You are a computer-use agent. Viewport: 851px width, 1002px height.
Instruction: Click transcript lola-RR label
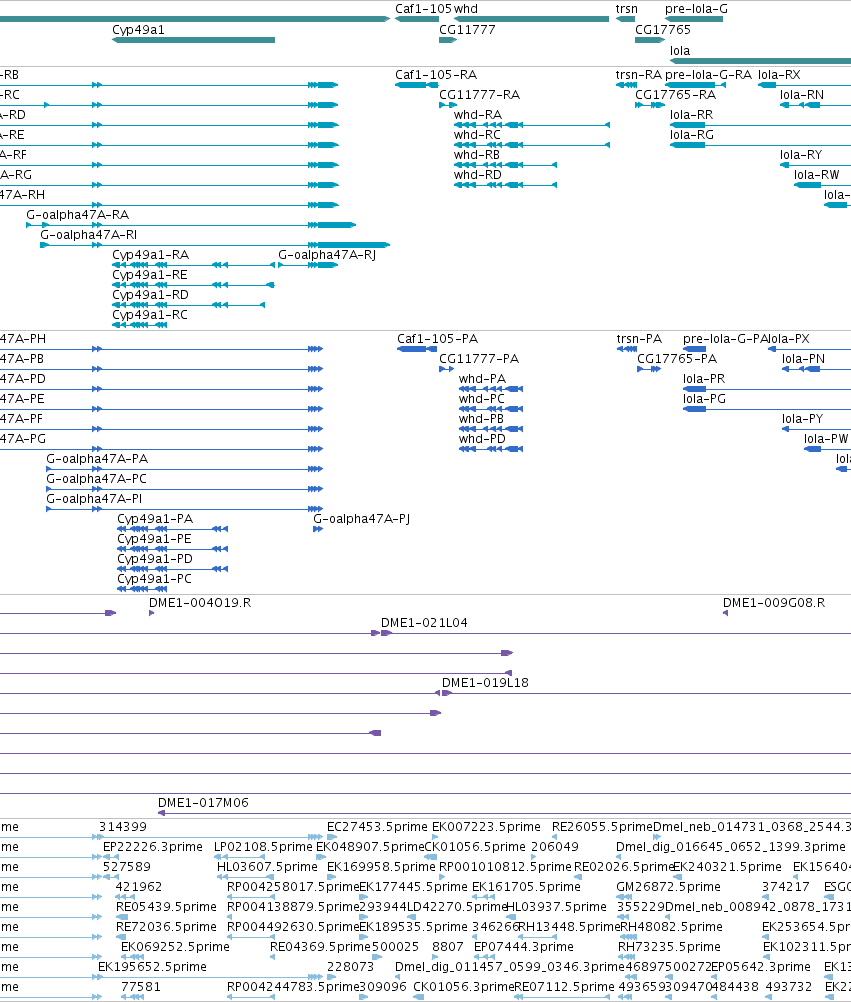(x=691, y=115)
